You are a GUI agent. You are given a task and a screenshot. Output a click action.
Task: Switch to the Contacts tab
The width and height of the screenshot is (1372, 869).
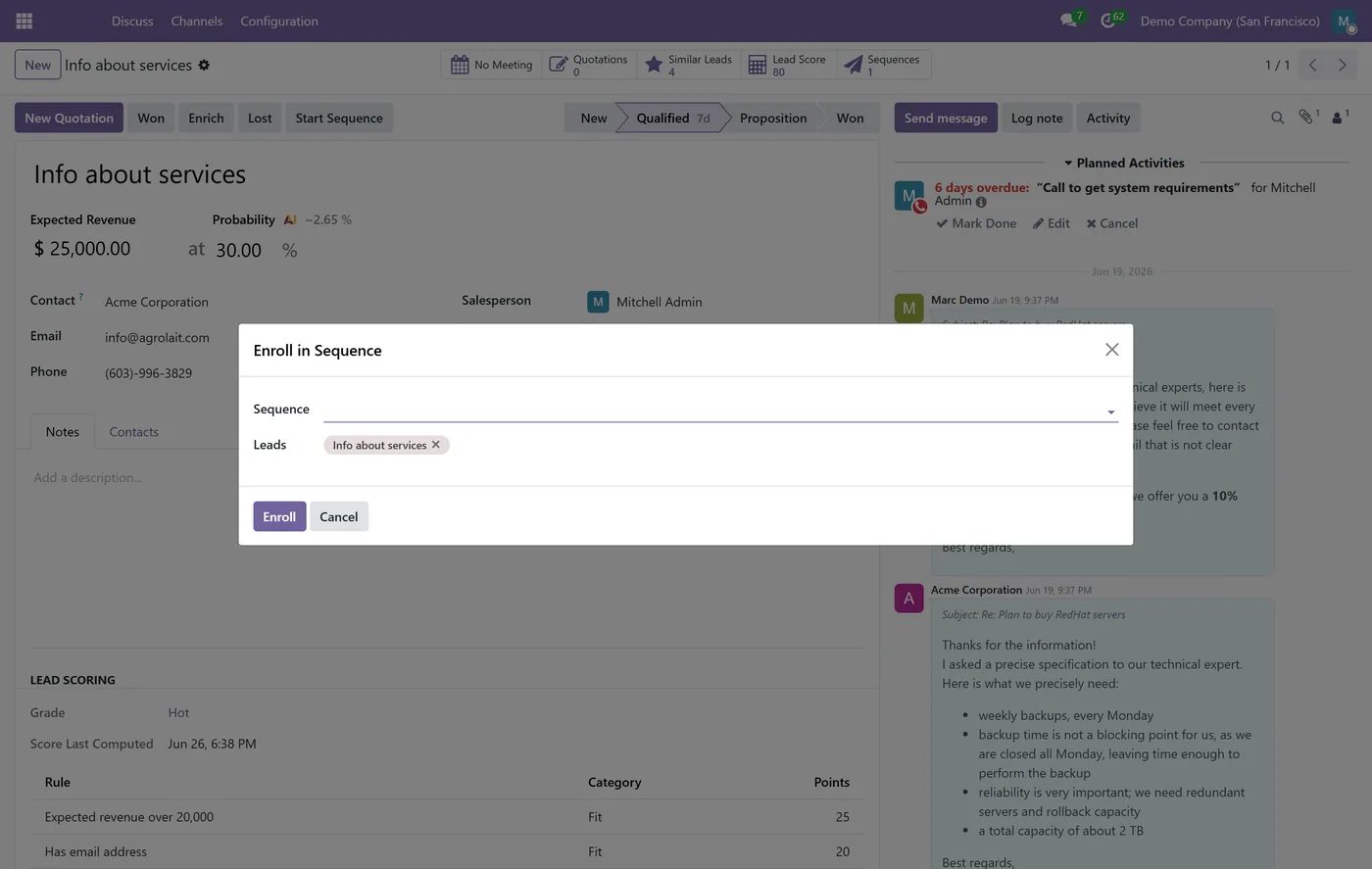(x=133, y=432)
